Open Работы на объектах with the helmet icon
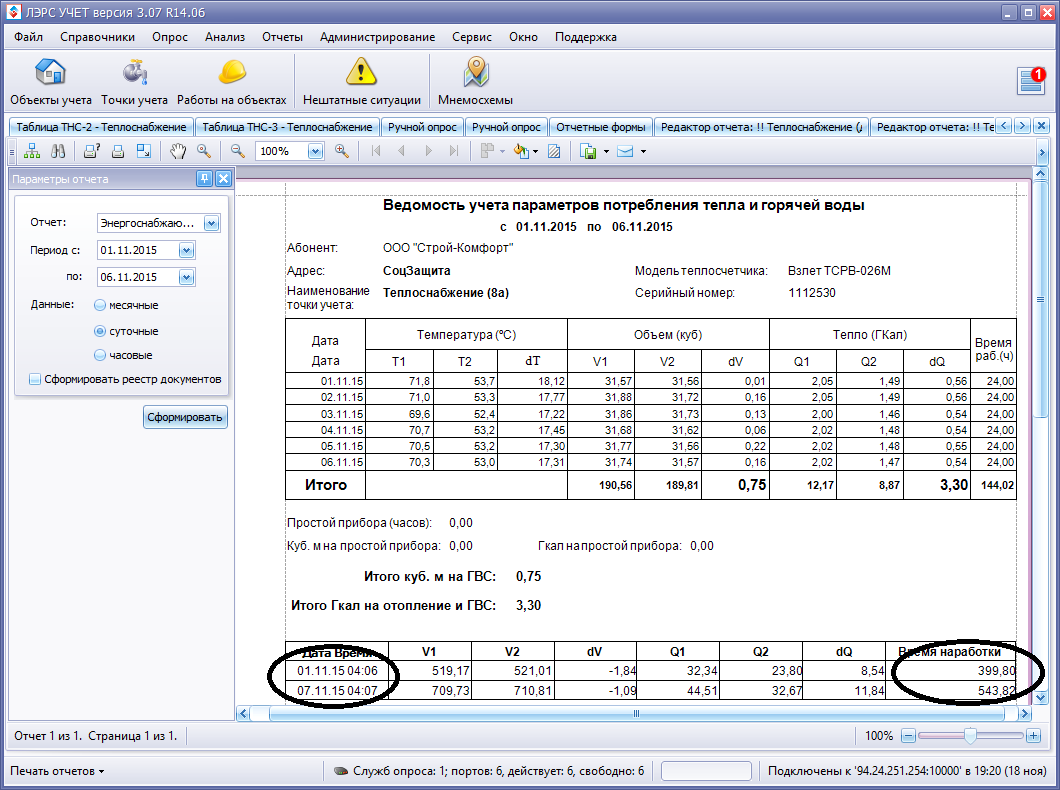The height and width of the screenshot is (790, 1060). tap(232, 82)
